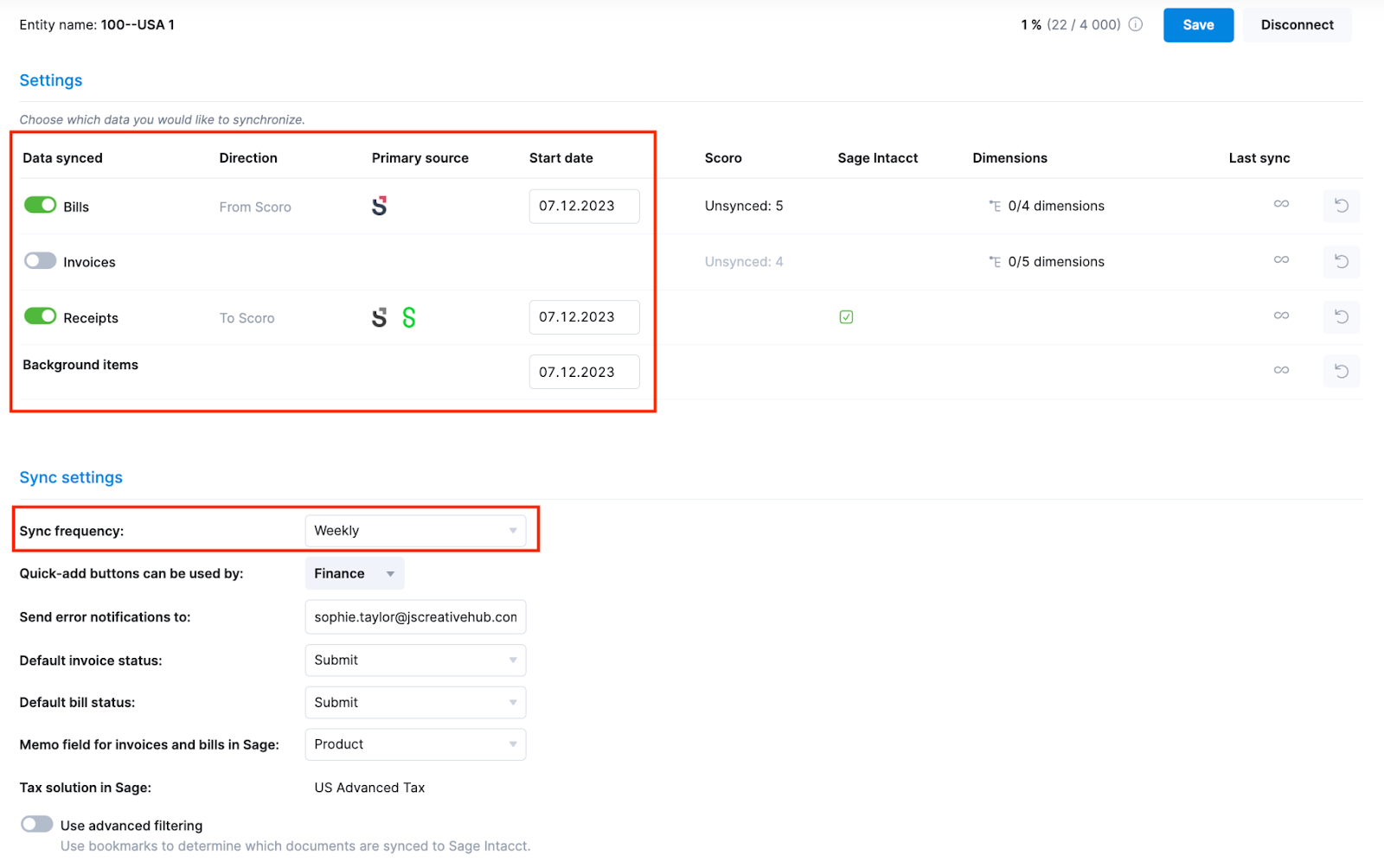Re-sync Bills with the retry arrow icon
Image resolution: width=1384 pixels, height=868 pixels.
tap(1341, 206)
